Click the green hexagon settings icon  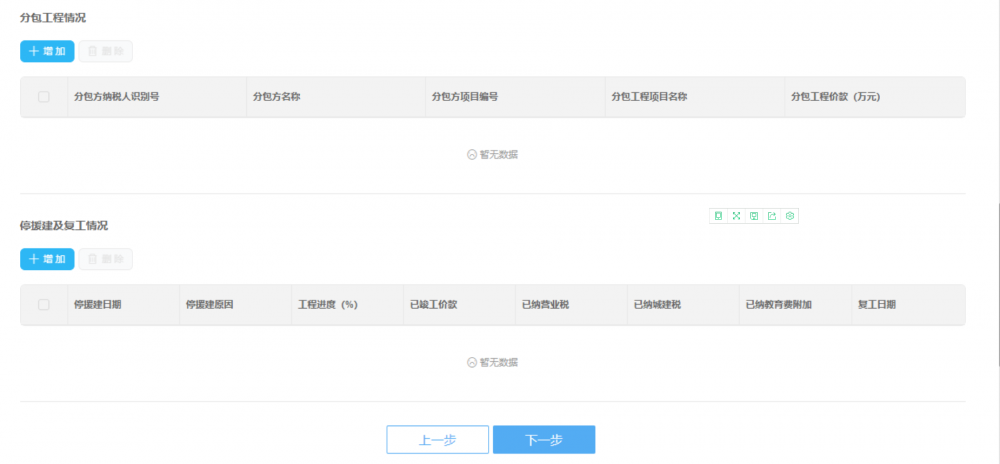tap(790, 216)
